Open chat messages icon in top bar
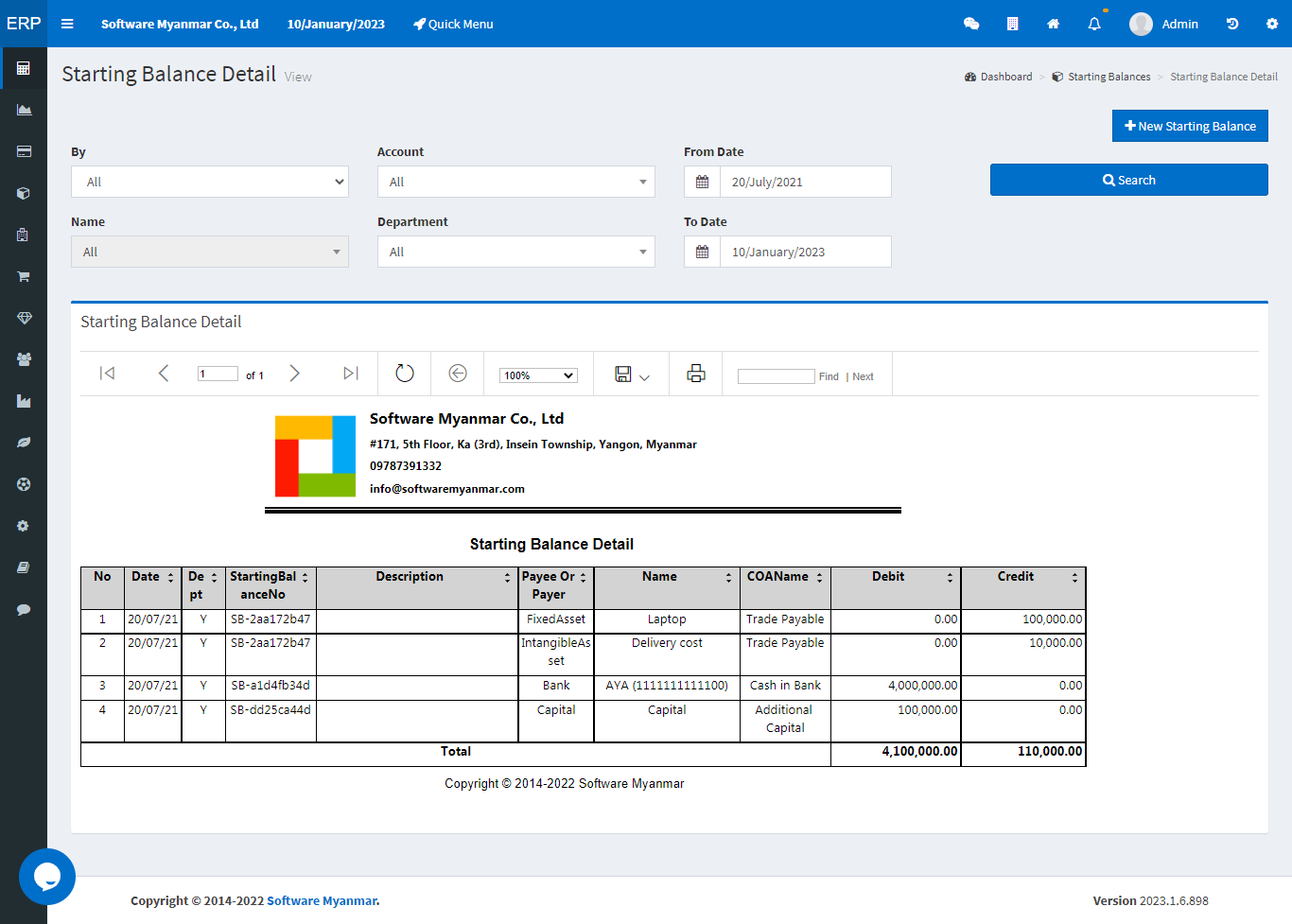The image size is (1292, 924). click(x=971, y=24)
